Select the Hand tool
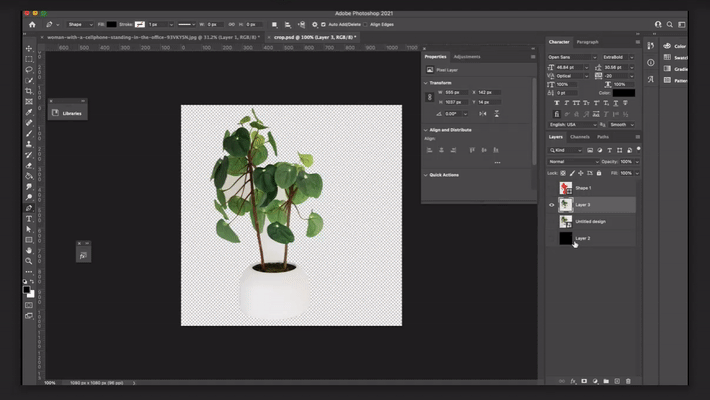 (x=29, y=251)
